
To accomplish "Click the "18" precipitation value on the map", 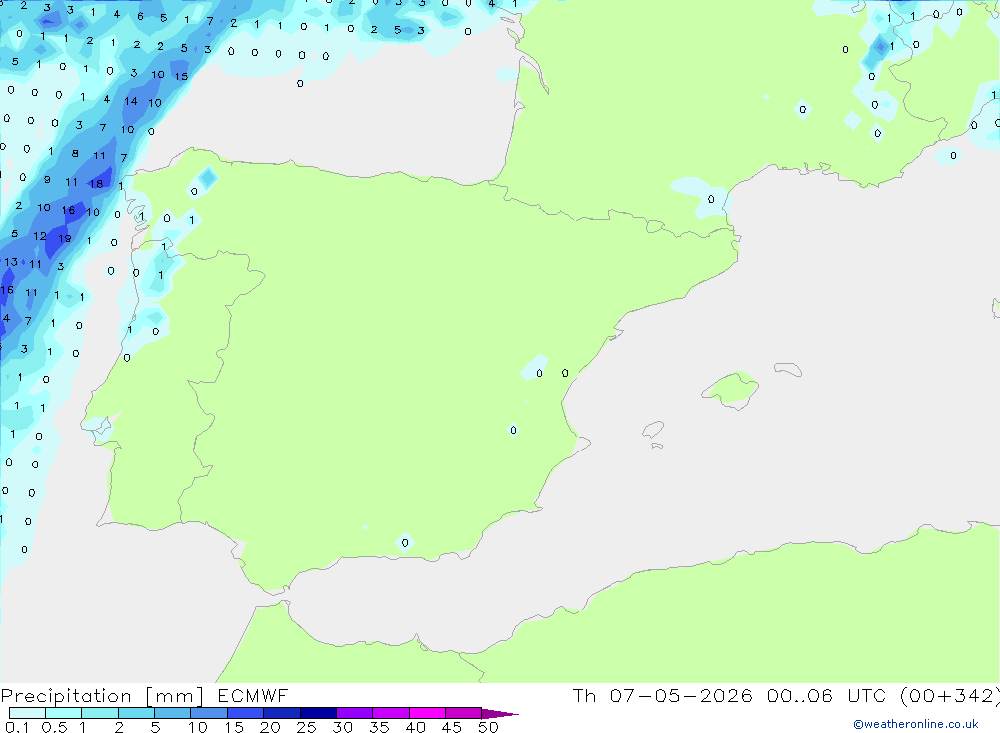I will tap(96, 184).
